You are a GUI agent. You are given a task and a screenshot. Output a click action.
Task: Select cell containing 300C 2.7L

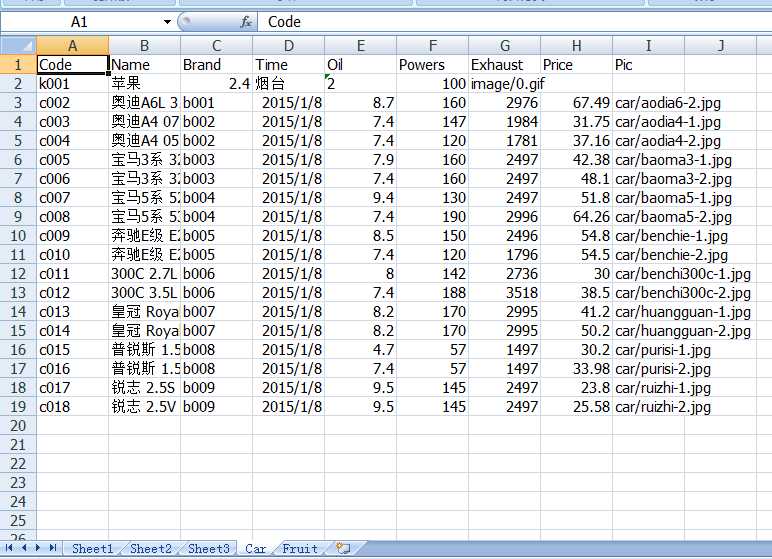pyautogui.click(x=144, y=274)
